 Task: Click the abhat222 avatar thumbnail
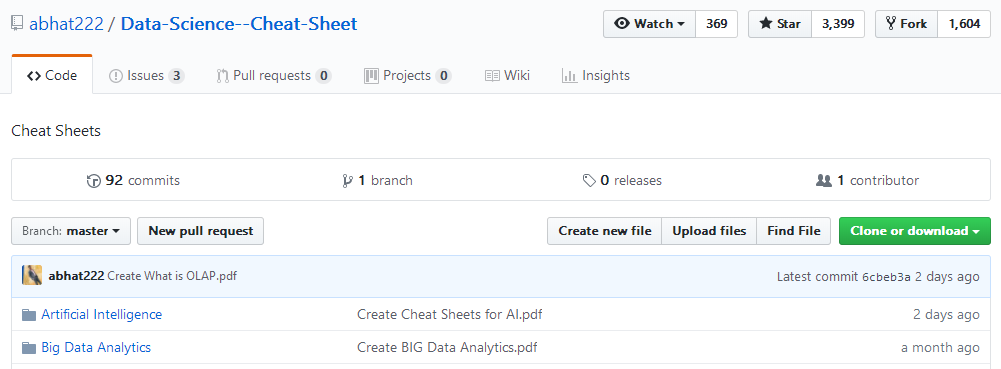32,275
